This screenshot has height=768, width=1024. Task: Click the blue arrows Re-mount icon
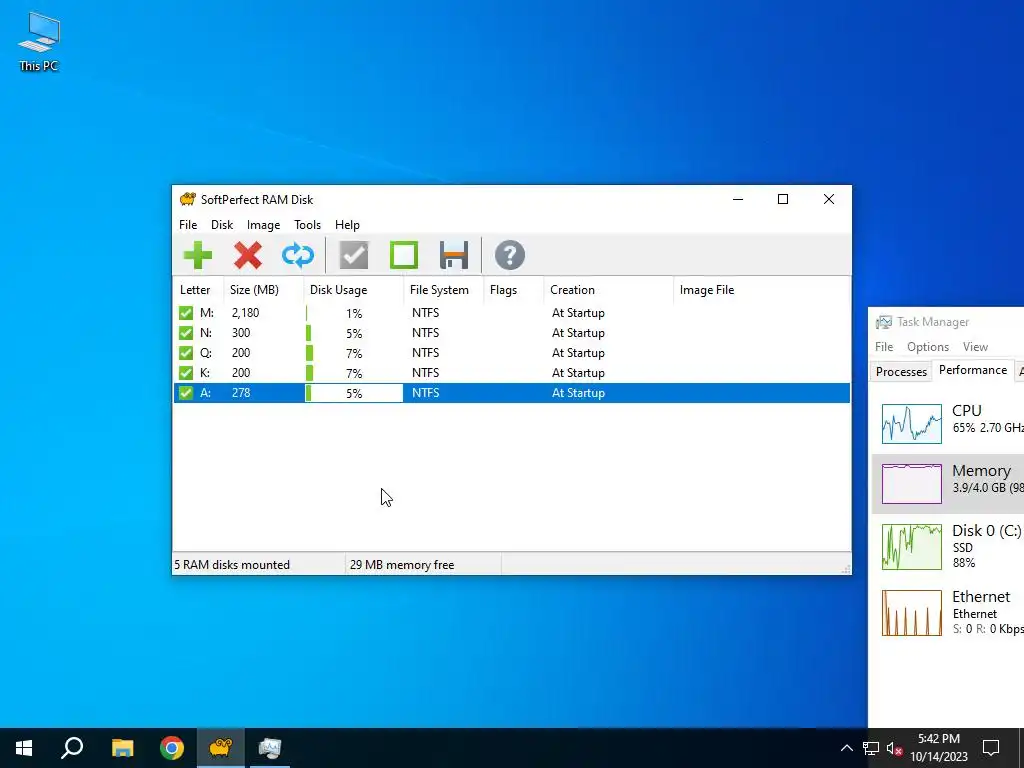tap(298, 255)
